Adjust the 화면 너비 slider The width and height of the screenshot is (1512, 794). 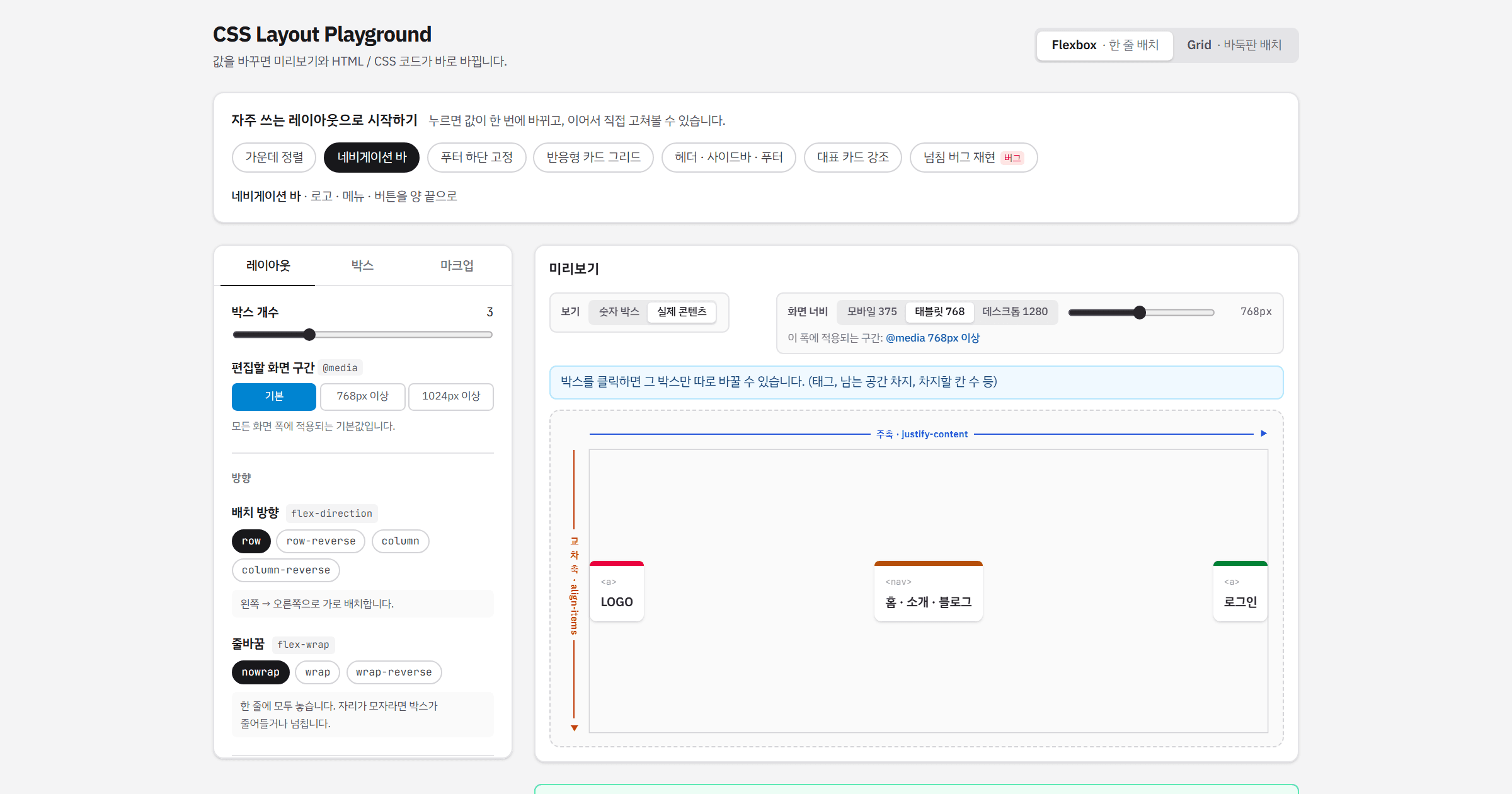click(x=1142, y=313)
